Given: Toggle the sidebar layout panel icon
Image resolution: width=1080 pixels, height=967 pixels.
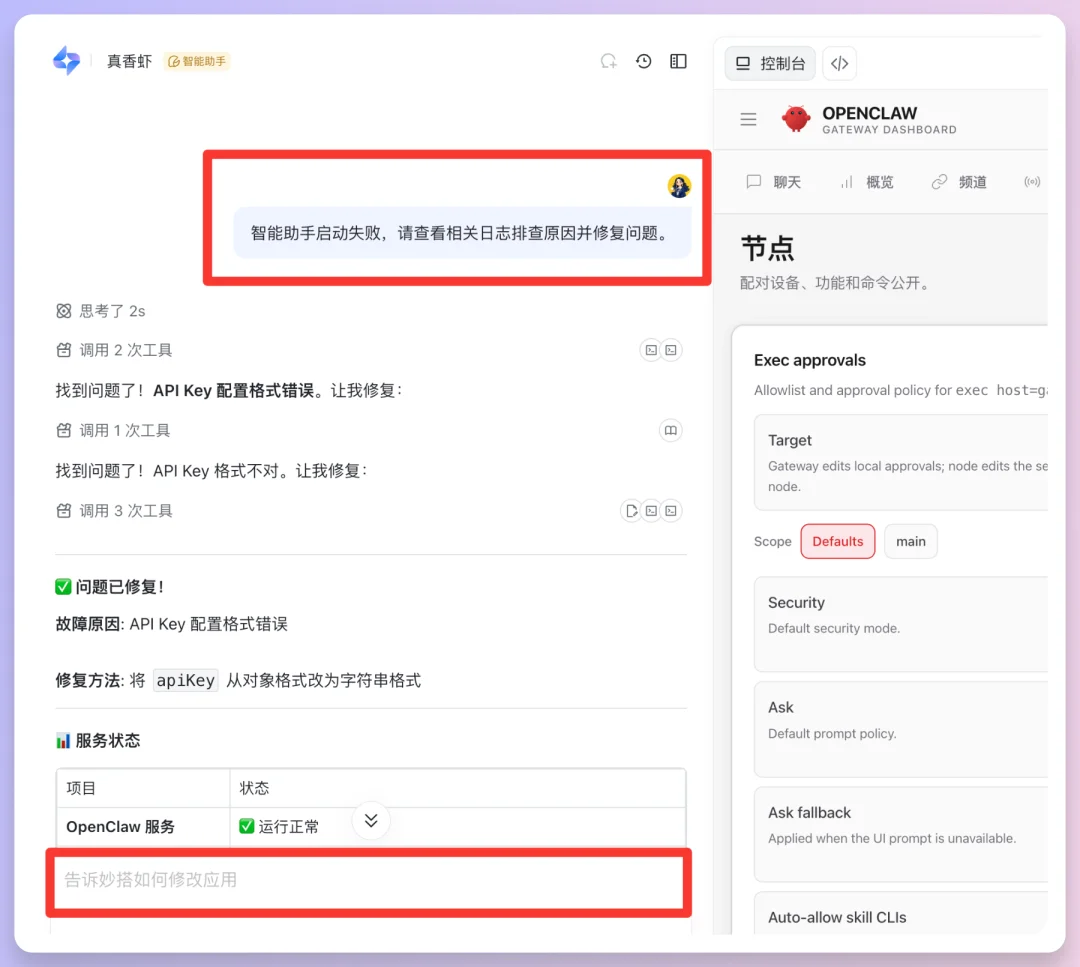Looking at the screenshot, I should 678,61.
